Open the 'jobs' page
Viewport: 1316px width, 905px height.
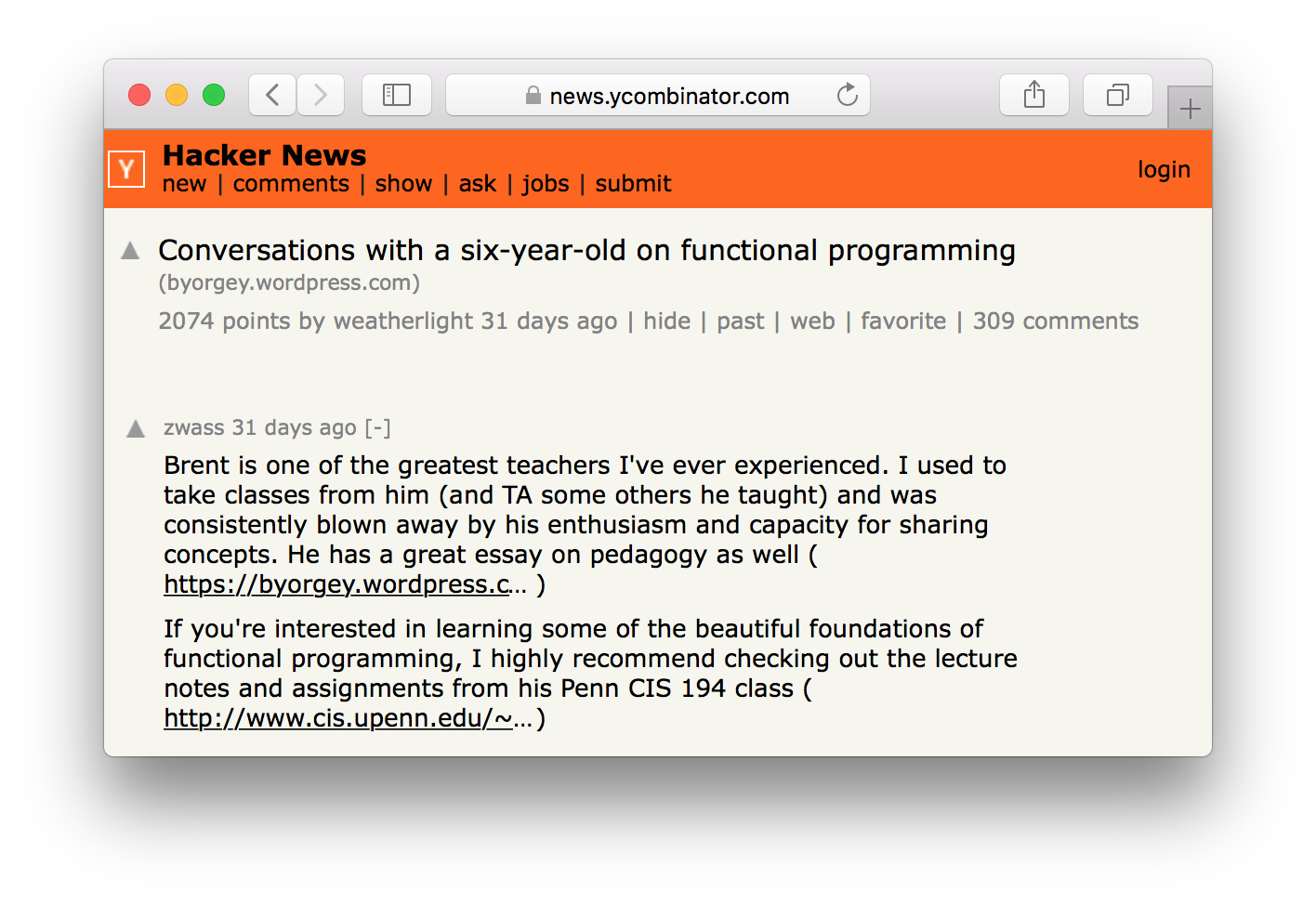pos(546,184)
